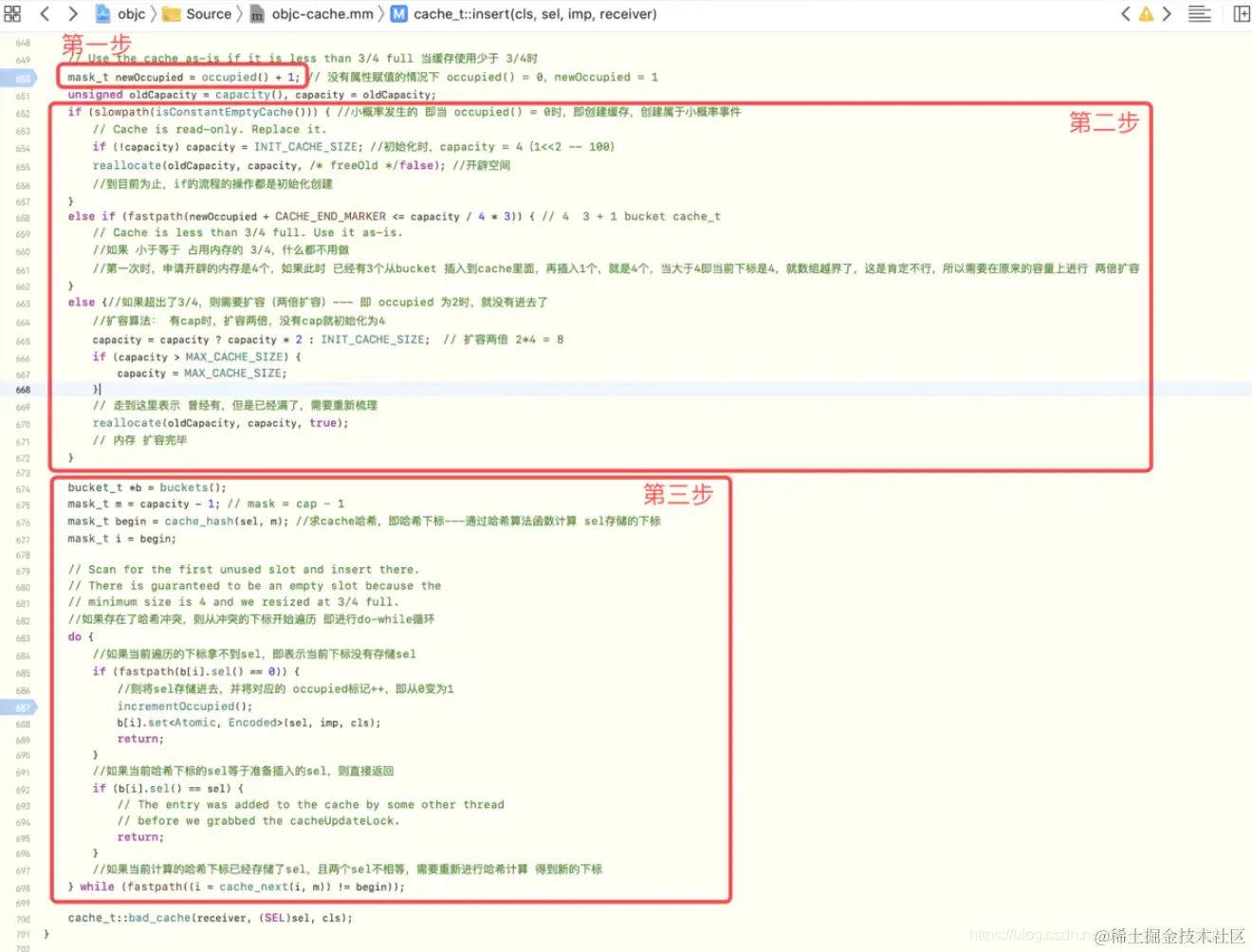
Task: Click 'while (fastpath((i = cache_next(i, m))' line
Action: click(x=242, y=887)
